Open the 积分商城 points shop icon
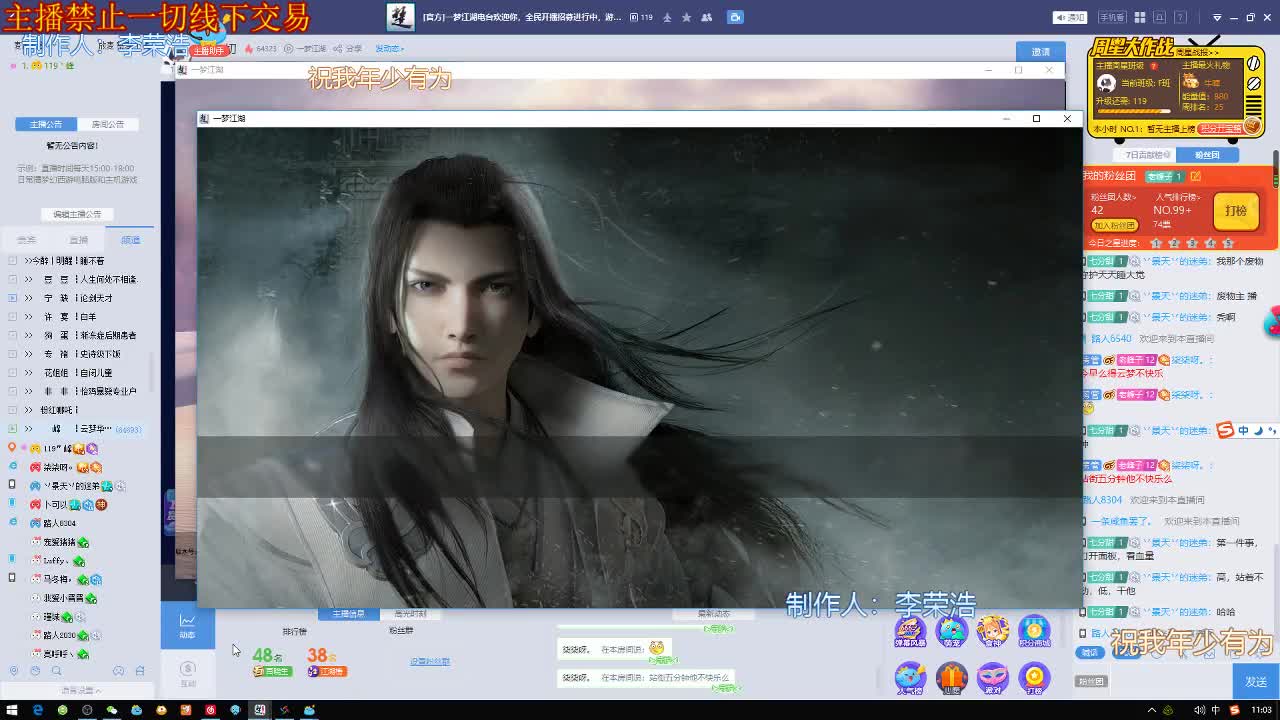 (x=1034, y=631)
